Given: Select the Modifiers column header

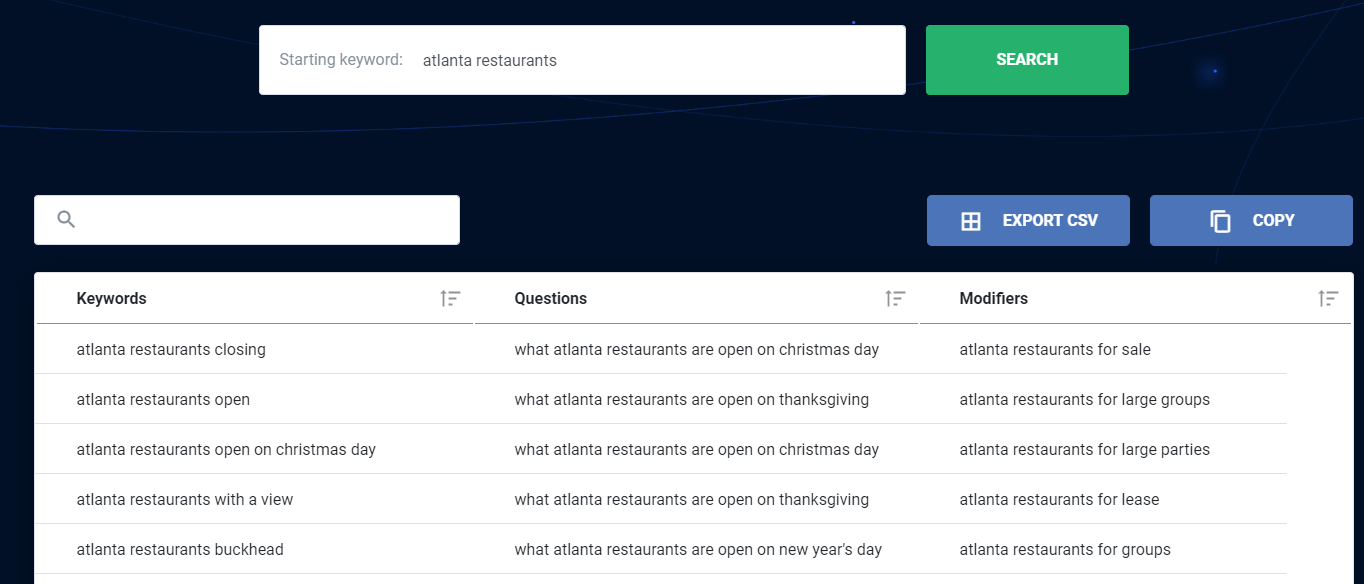Looking at the screenshot, I should pos(993,298).
